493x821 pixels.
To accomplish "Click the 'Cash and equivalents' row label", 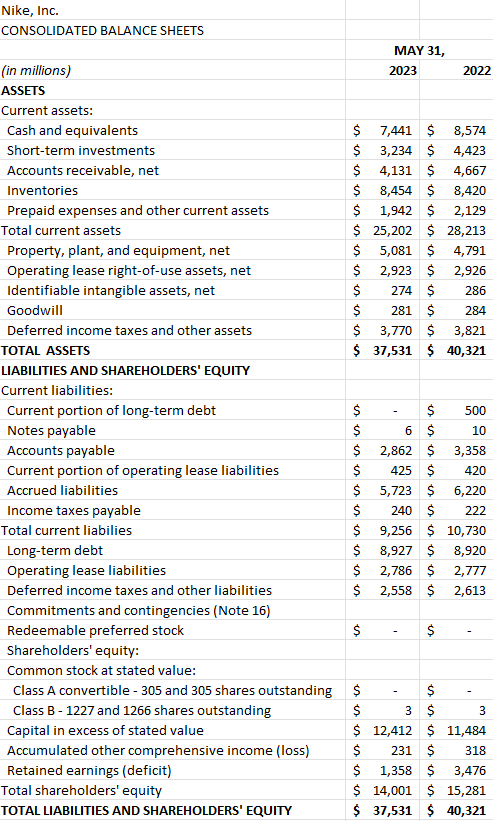I will point(72,130).
